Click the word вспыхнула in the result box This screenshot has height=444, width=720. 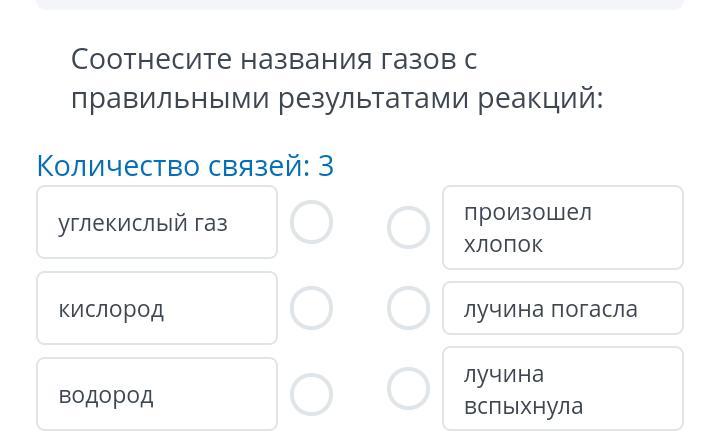523,406
